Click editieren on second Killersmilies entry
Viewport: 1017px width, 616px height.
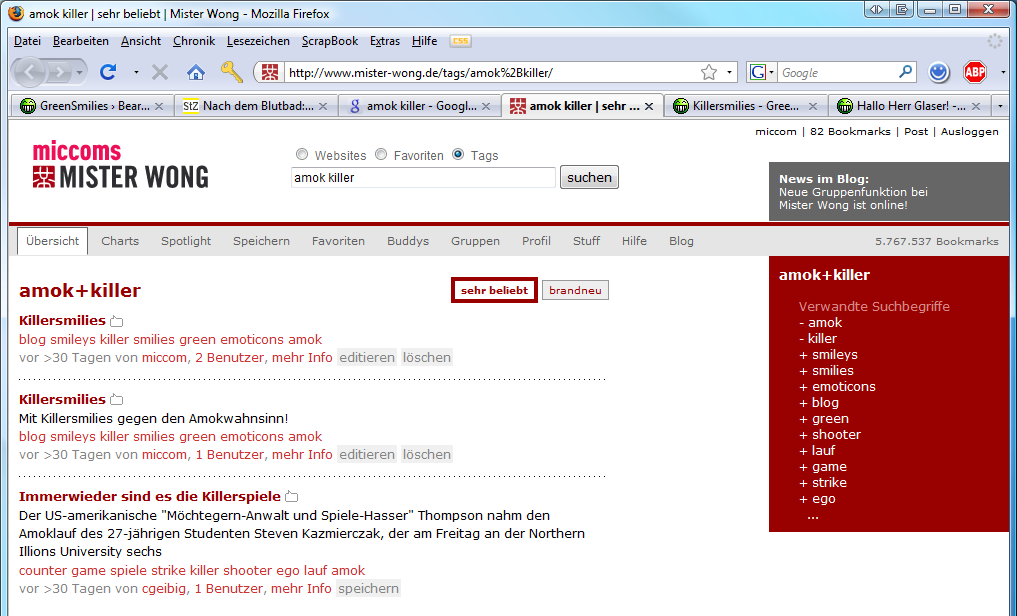coord(367,455)
